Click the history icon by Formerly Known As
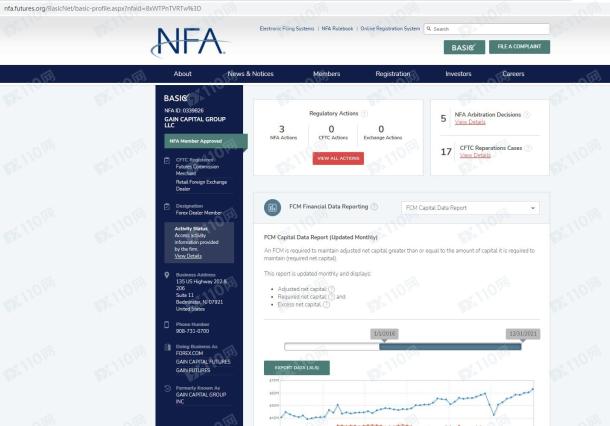 coord(167,388)
